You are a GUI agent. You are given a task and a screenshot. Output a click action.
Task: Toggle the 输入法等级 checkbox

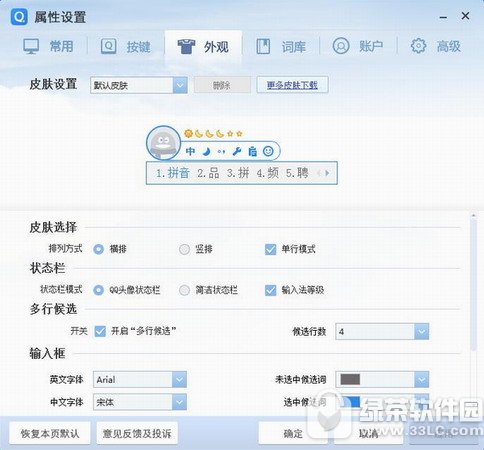tap(271, 290)
